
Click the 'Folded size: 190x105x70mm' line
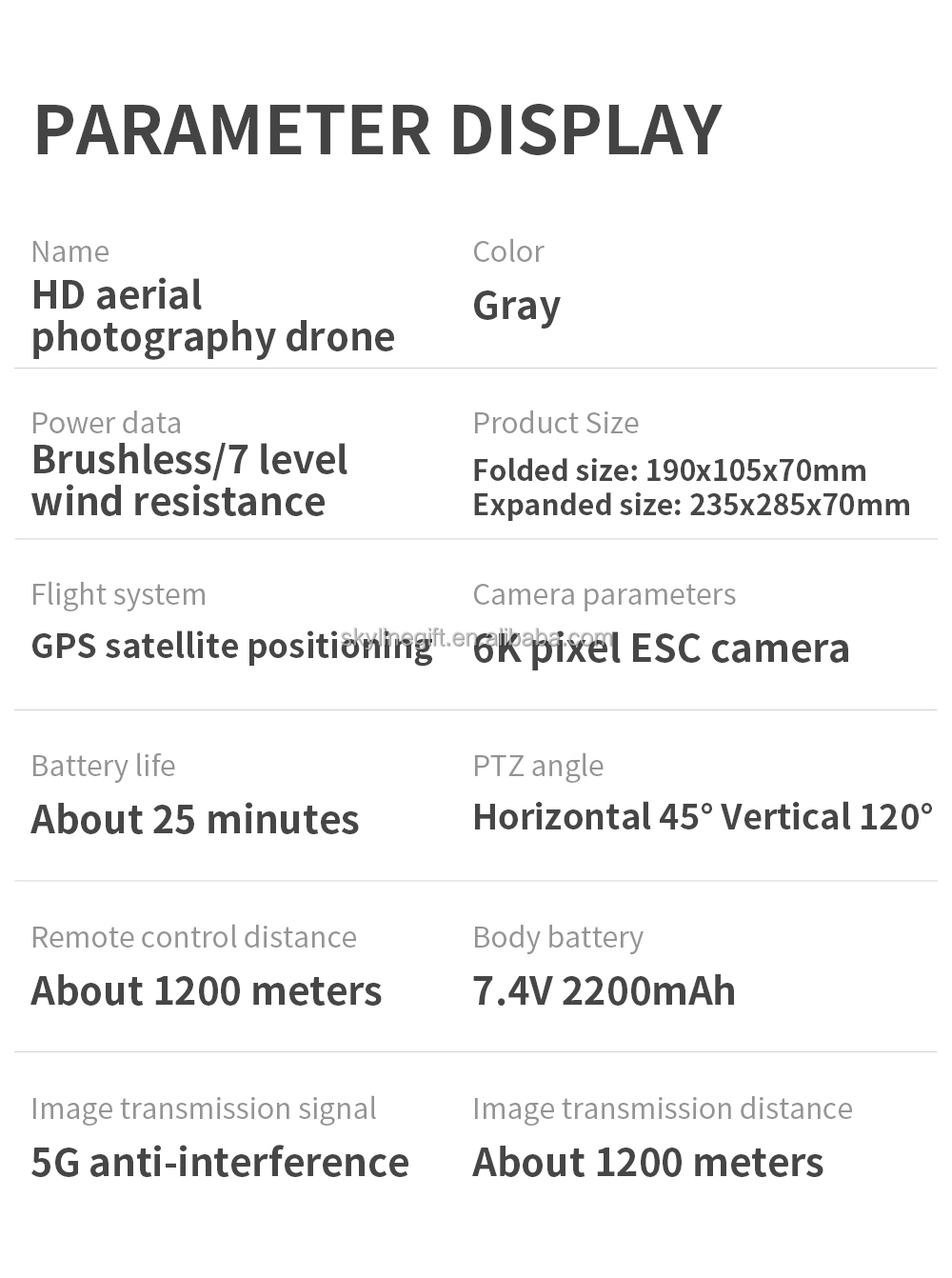coord(669,470)
